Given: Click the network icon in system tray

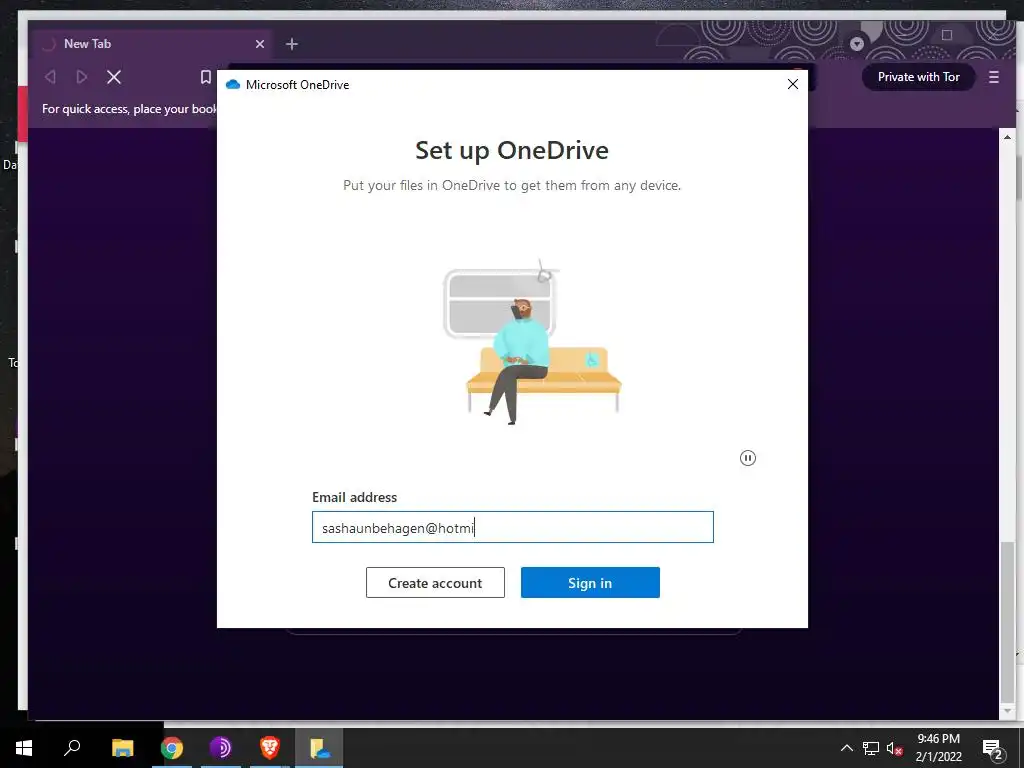Looking at the screenshot, I should (x=871, y=748).
